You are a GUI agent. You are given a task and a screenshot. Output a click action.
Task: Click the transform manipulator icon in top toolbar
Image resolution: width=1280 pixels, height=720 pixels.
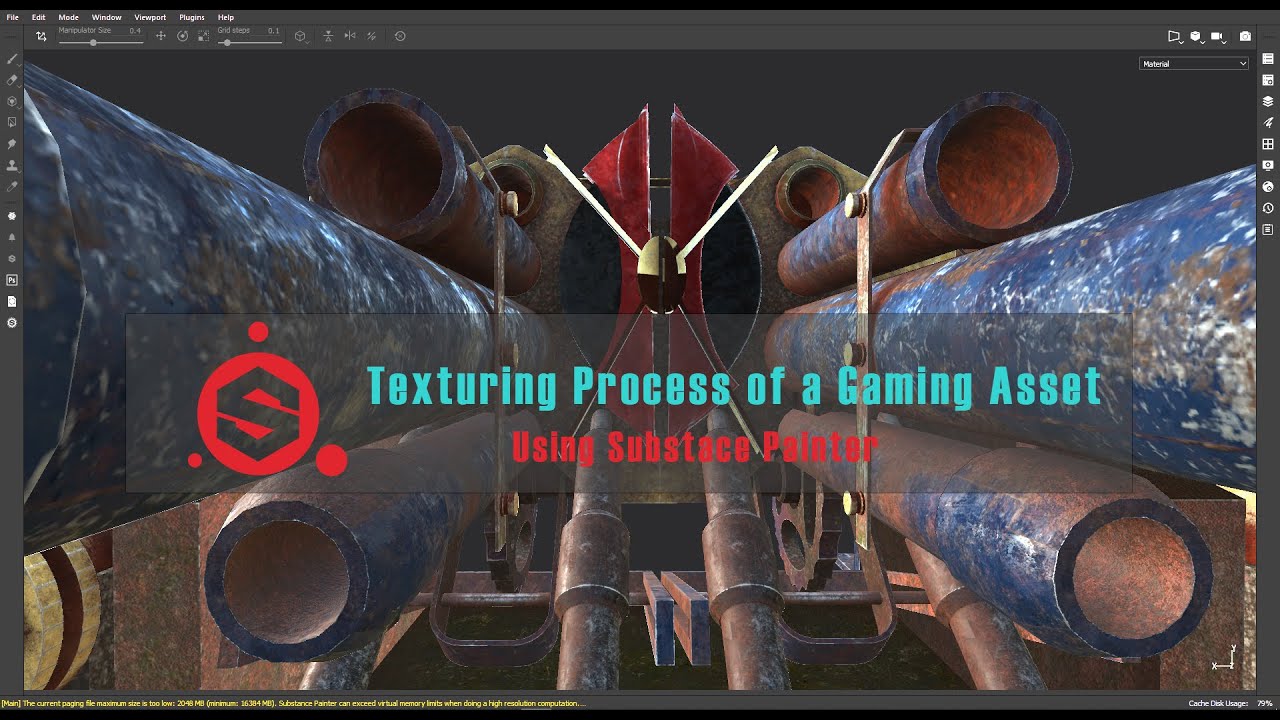[41, 36]
